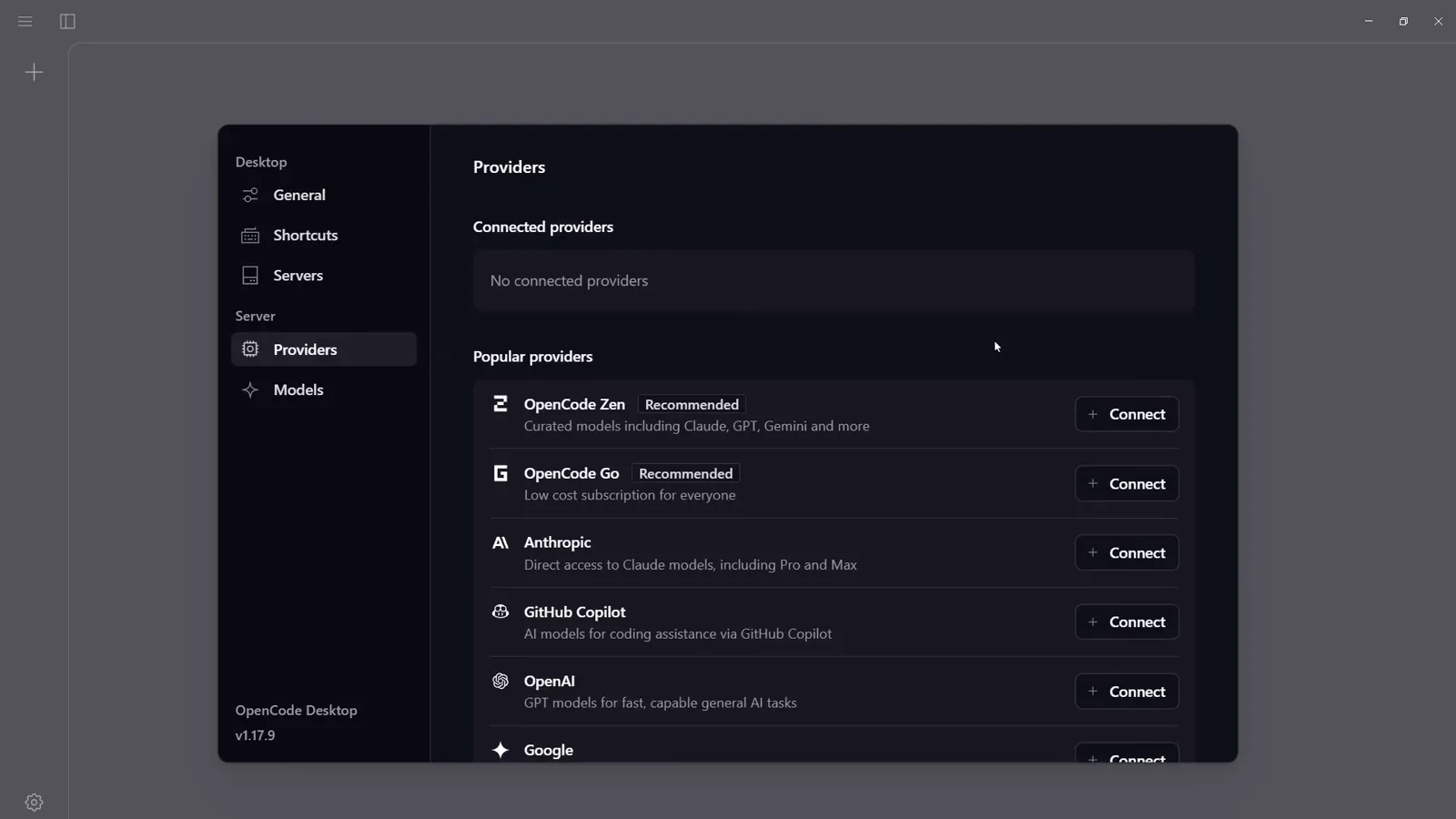The width and height of the screenshot is (1456, 819).
Task: Click the Models sparkle icon
Action: 250,389
